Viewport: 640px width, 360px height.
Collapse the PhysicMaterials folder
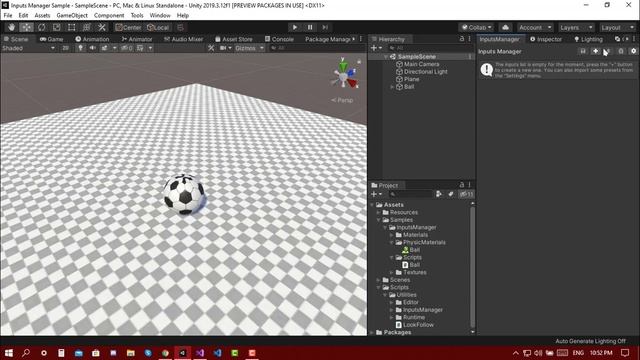[x=392, y=242]
